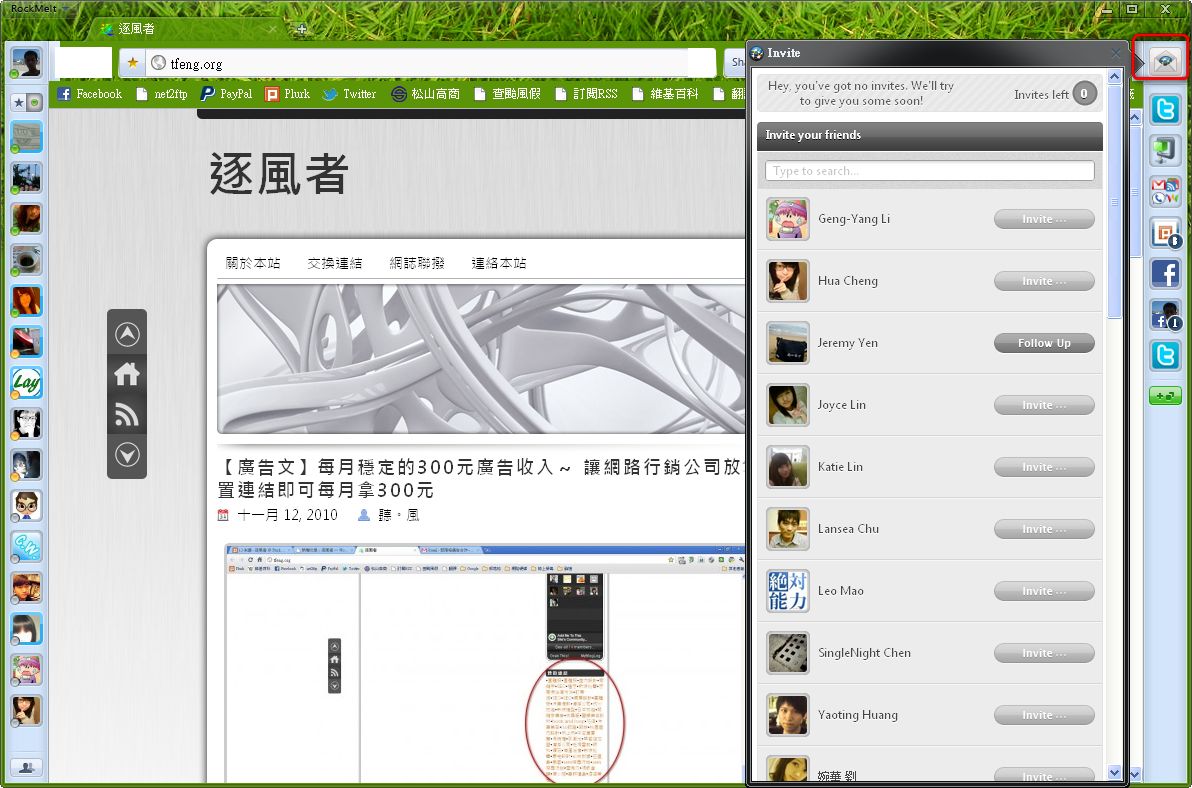Open the Plurk bookmark
Viewport: 1192px width, 788px height.
(x=287, y=93)
